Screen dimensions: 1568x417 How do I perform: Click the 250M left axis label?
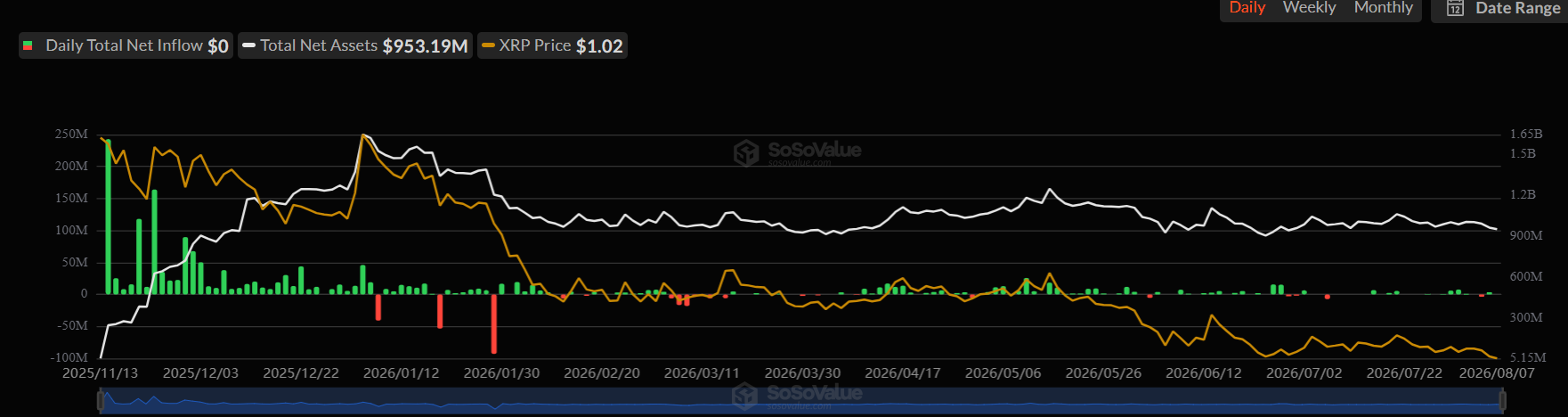point(71,135)
